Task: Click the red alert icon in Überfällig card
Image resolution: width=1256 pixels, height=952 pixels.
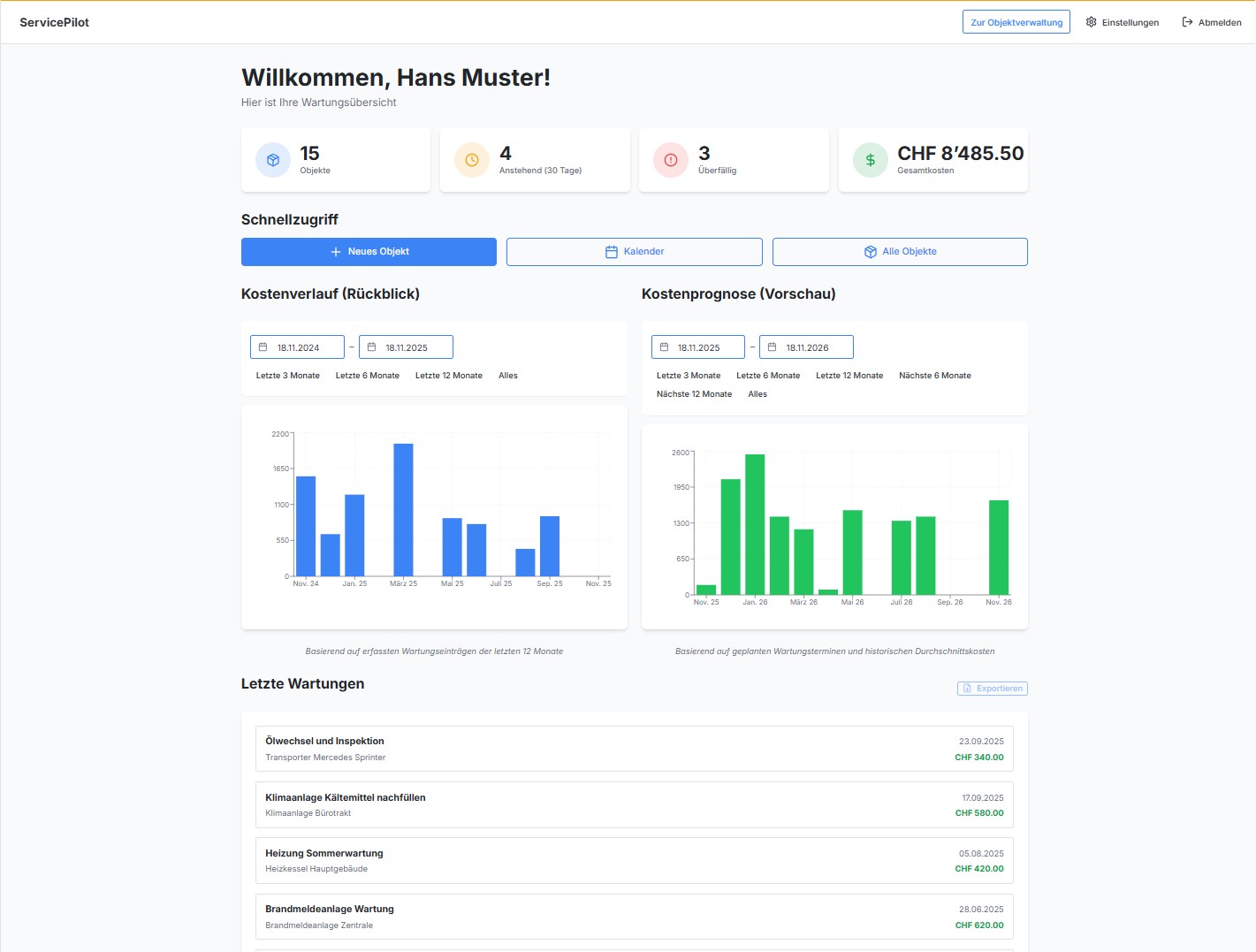Action: [x=671, y=160]
